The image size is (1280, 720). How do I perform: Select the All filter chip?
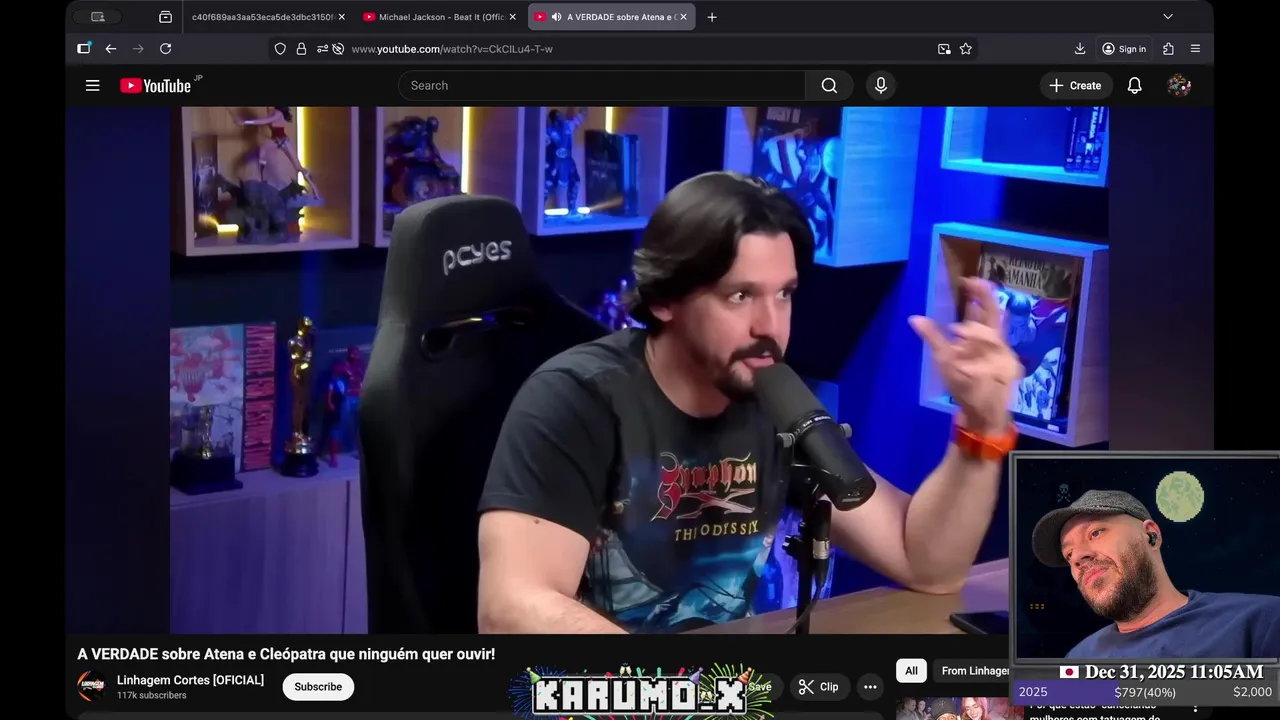click(x=911, y=671)
